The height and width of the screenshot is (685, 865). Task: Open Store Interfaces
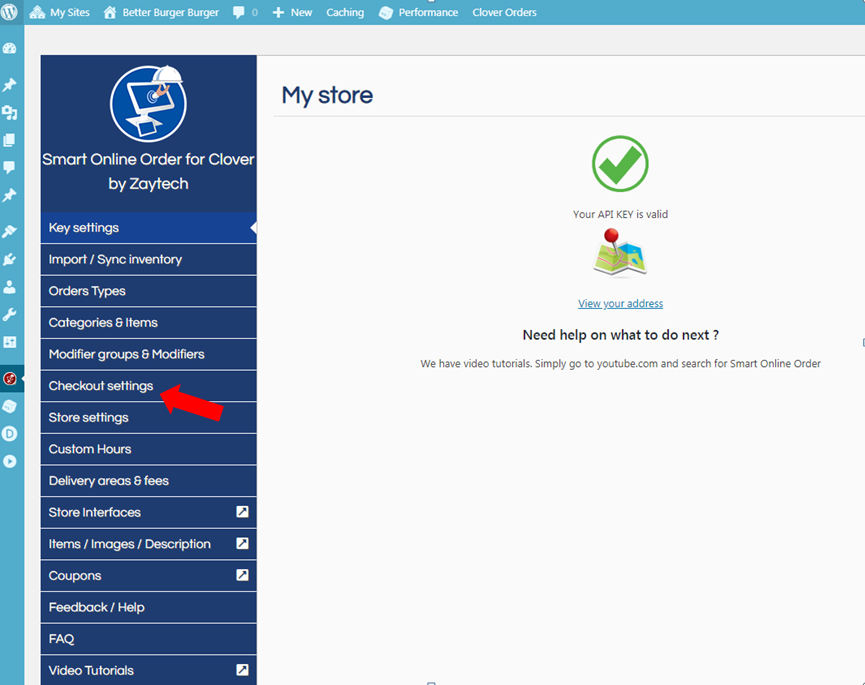pos(148,512)
